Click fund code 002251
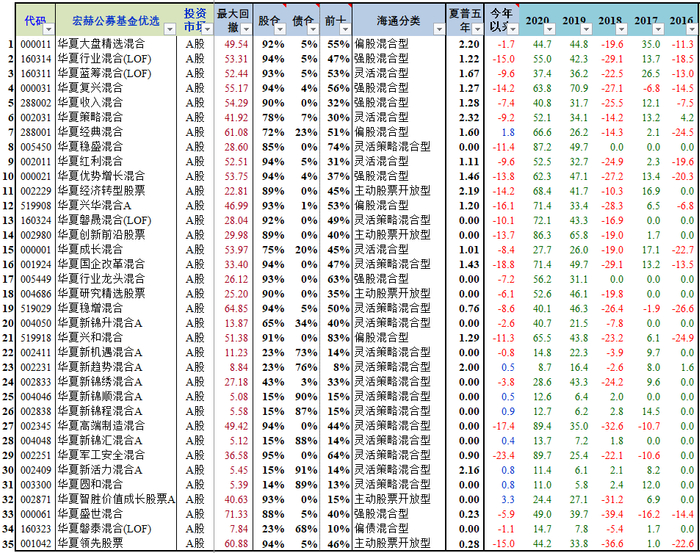This screenshot has height=553, width=700. click(x=36, y=456)
